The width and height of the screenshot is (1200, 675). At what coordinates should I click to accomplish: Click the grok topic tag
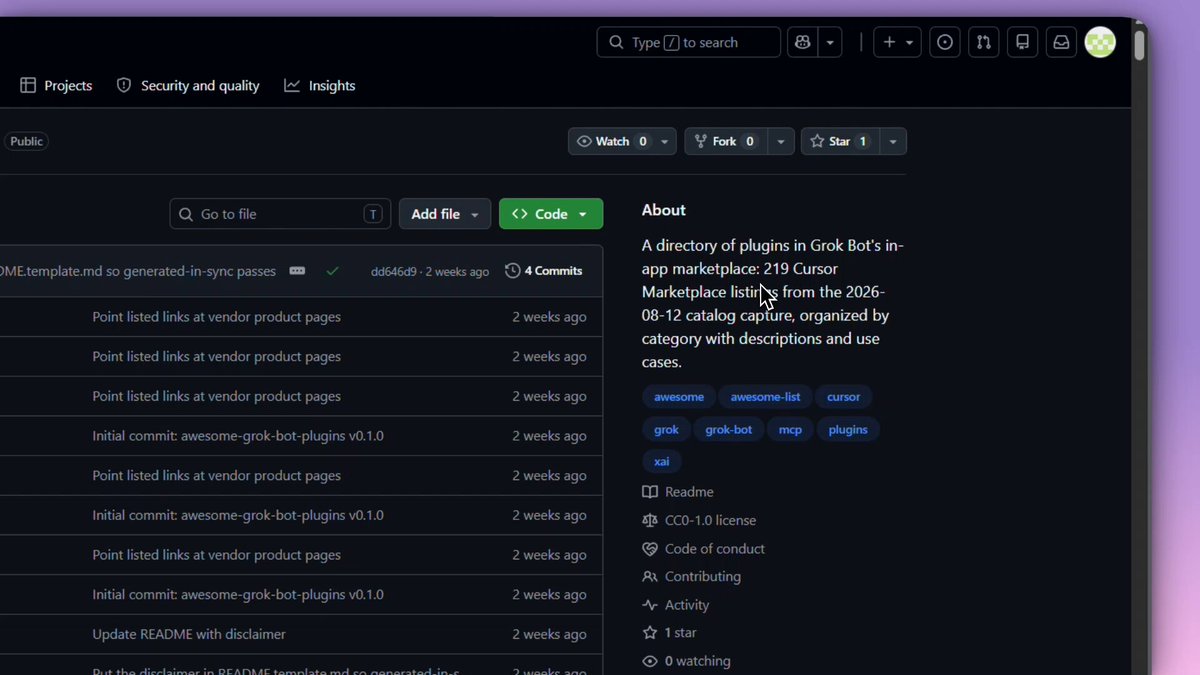point(666,430)
